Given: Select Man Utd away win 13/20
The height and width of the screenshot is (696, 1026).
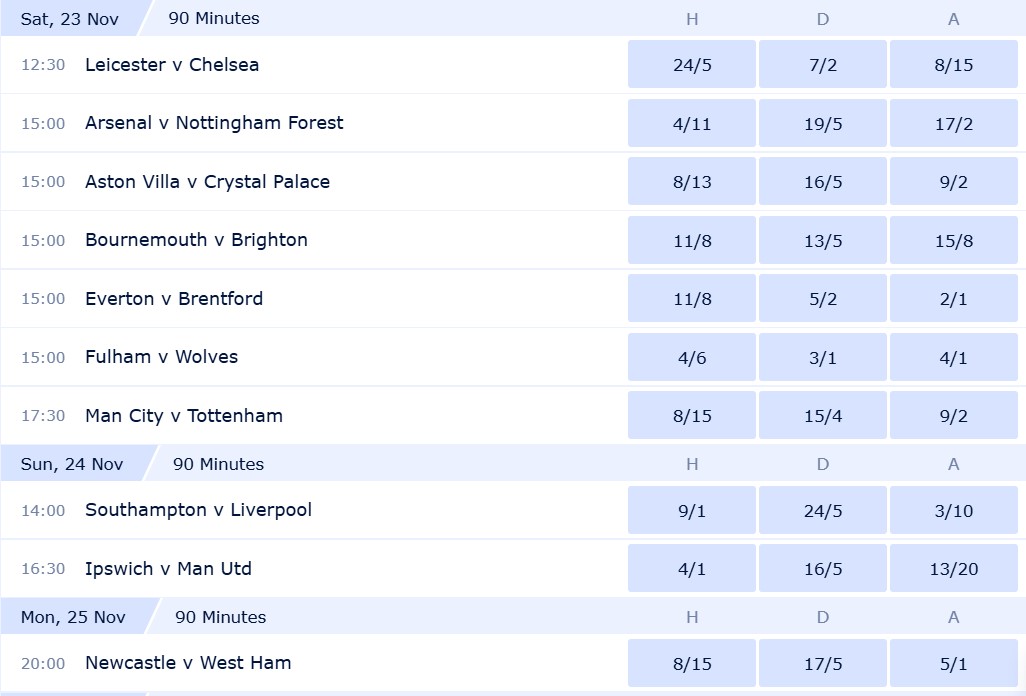Looking at the screenshot, I should click(953, 568).
